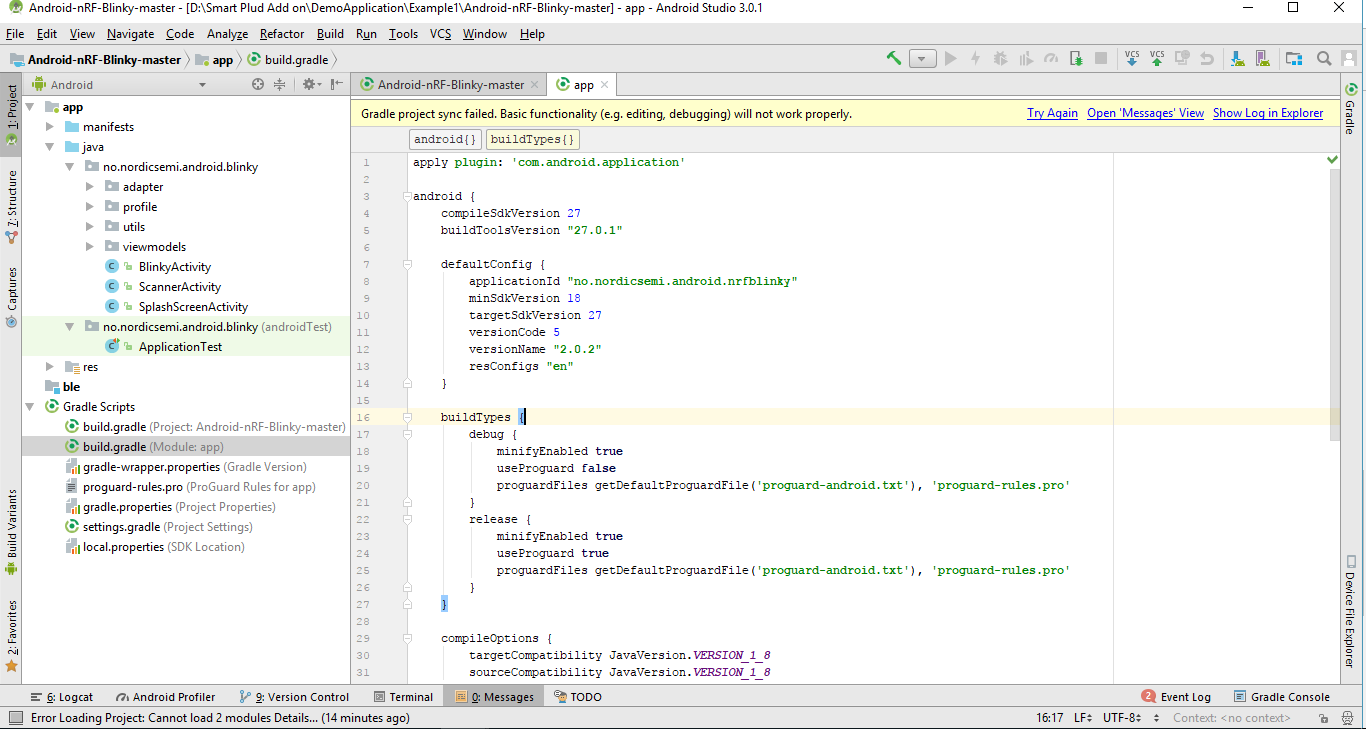This screenshot has width=1366, height=729.
Task: Select the Android Profiler tool button
Action: click(165, 697)
